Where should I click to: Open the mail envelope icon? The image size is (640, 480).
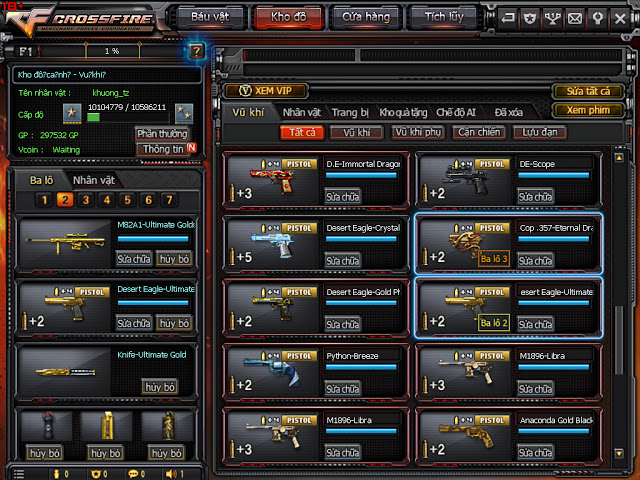[x=575, y=18]
